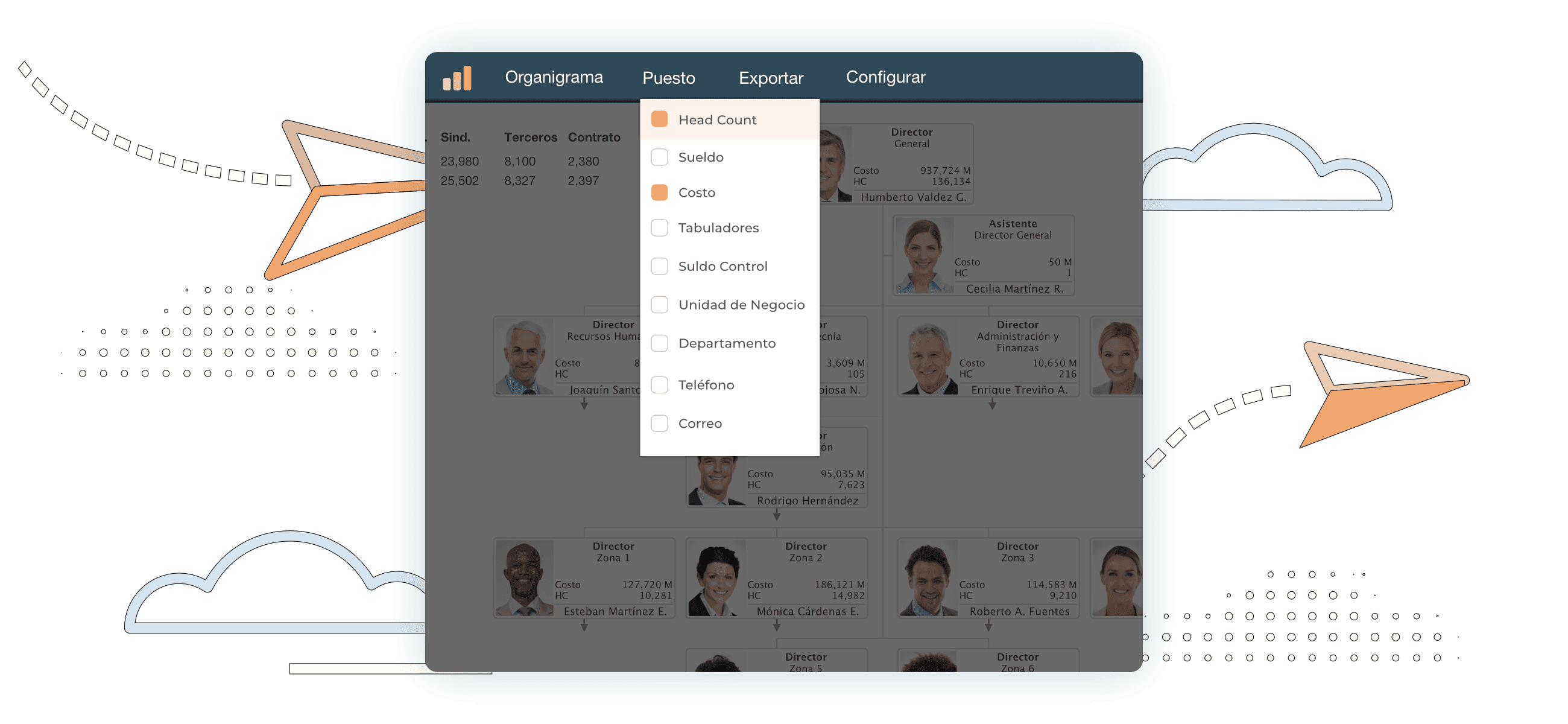
Task: Click the Director Zona 3 title
Action: pos(1017,552)
